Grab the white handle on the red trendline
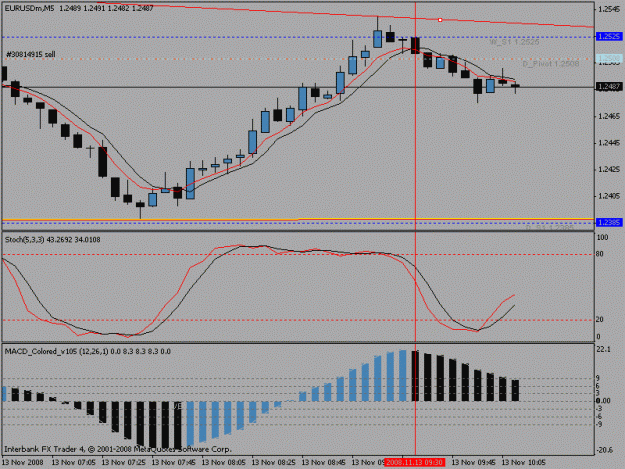 pyautogui.click(x=440, y=20)
